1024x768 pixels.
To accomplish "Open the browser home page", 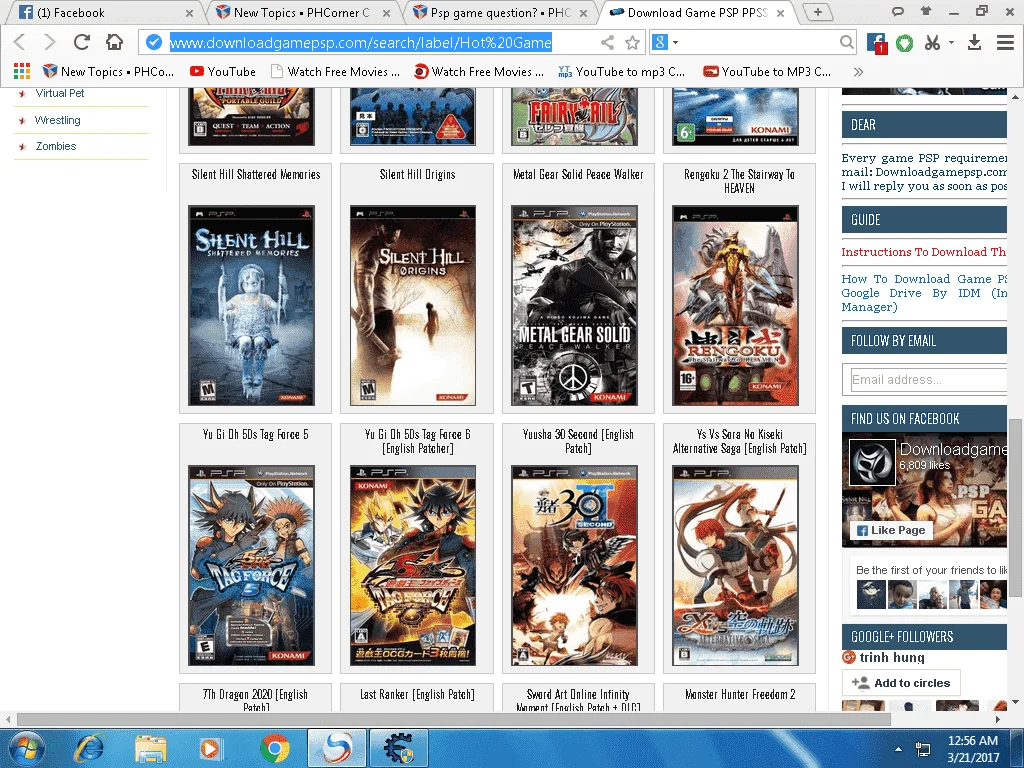I will 114,42.
